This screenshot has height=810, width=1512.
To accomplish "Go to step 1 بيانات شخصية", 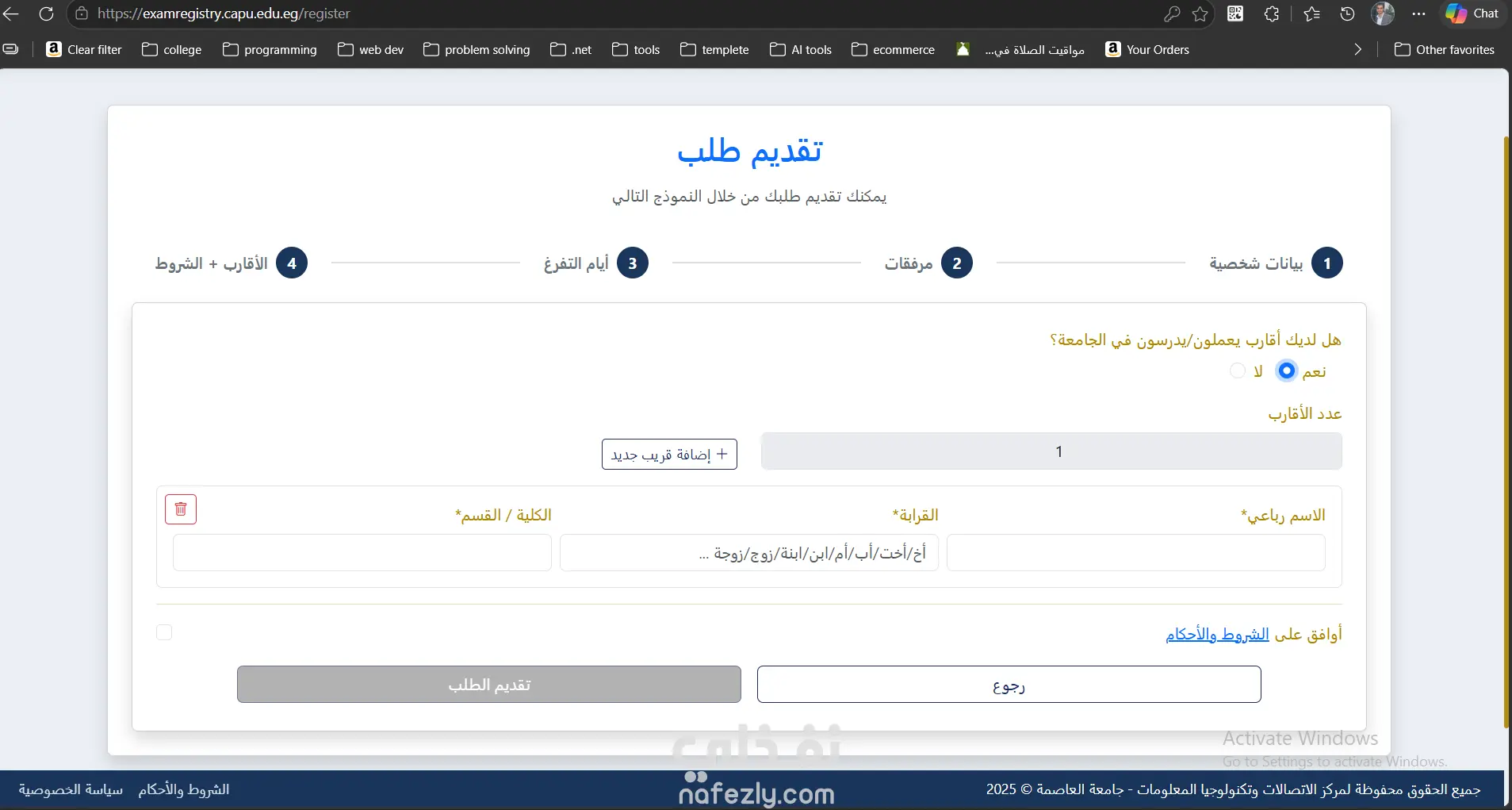I will click(1276, 263).
